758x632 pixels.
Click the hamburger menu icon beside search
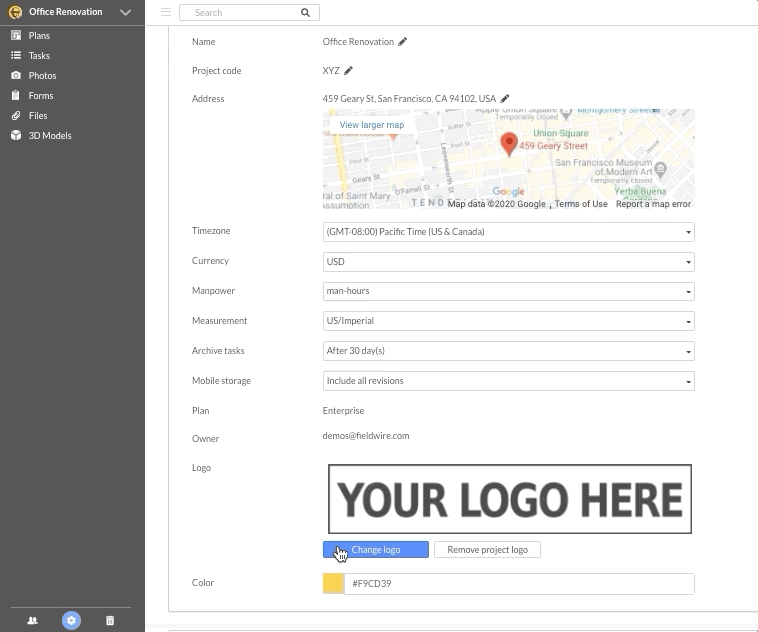click(166, 12)
